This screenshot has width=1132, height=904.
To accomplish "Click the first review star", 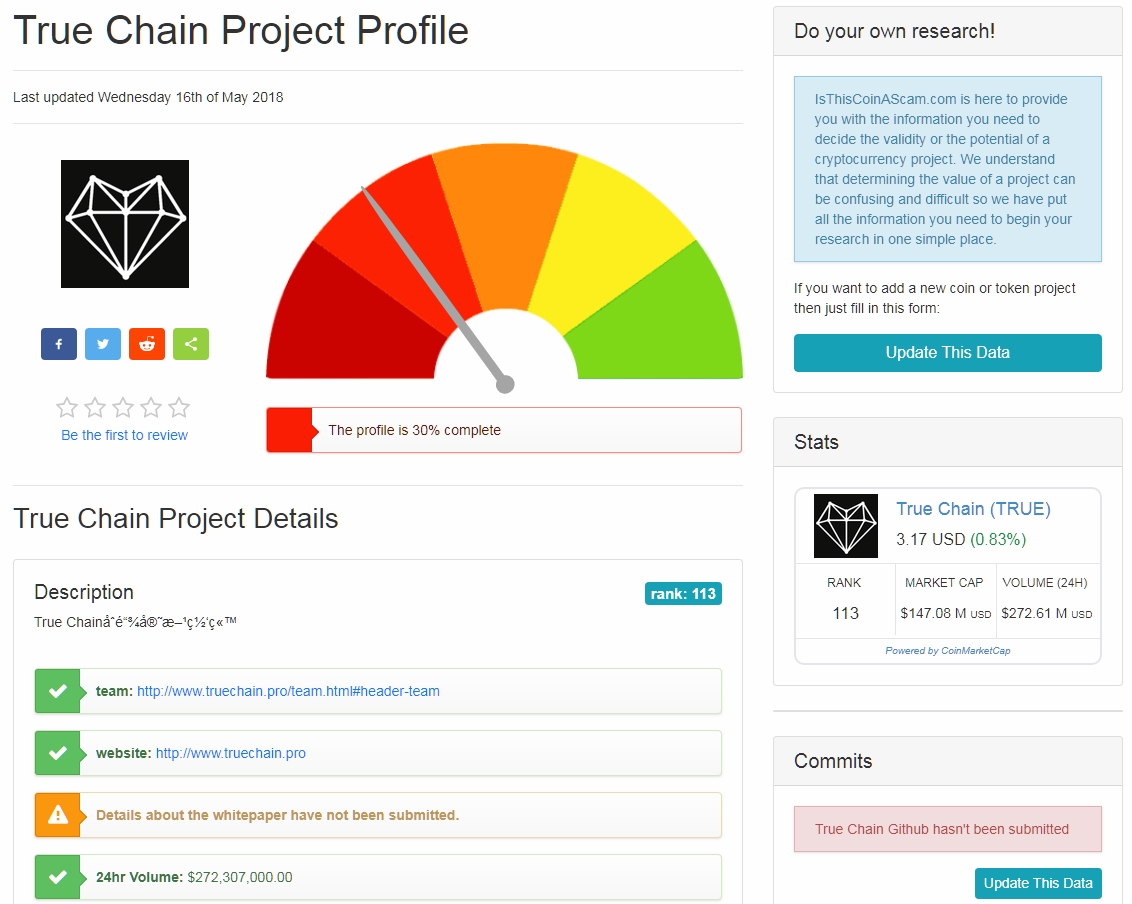I will point(67,408).
